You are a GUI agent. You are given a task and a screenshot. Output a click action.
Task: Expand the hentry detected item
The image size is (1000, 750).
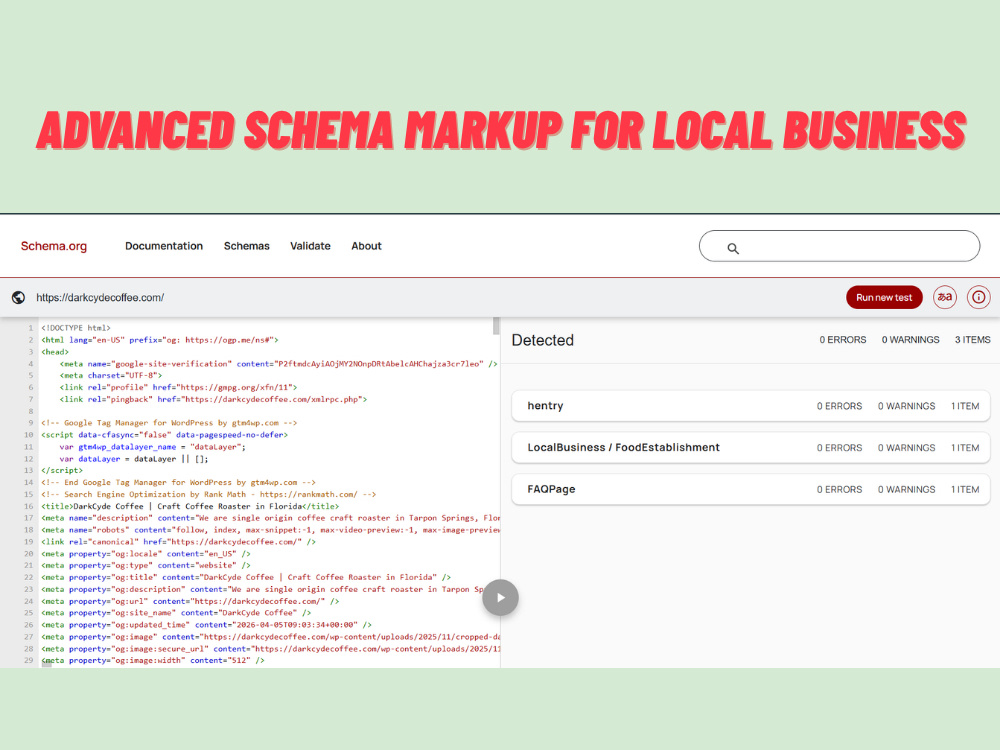(751, 406)
